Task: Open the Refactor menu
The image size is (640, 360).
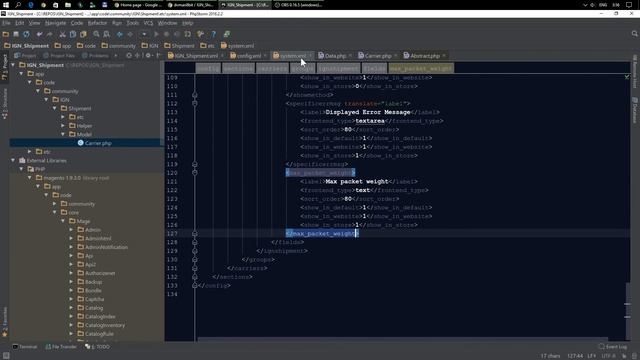Action: click(x=97, y=23)
